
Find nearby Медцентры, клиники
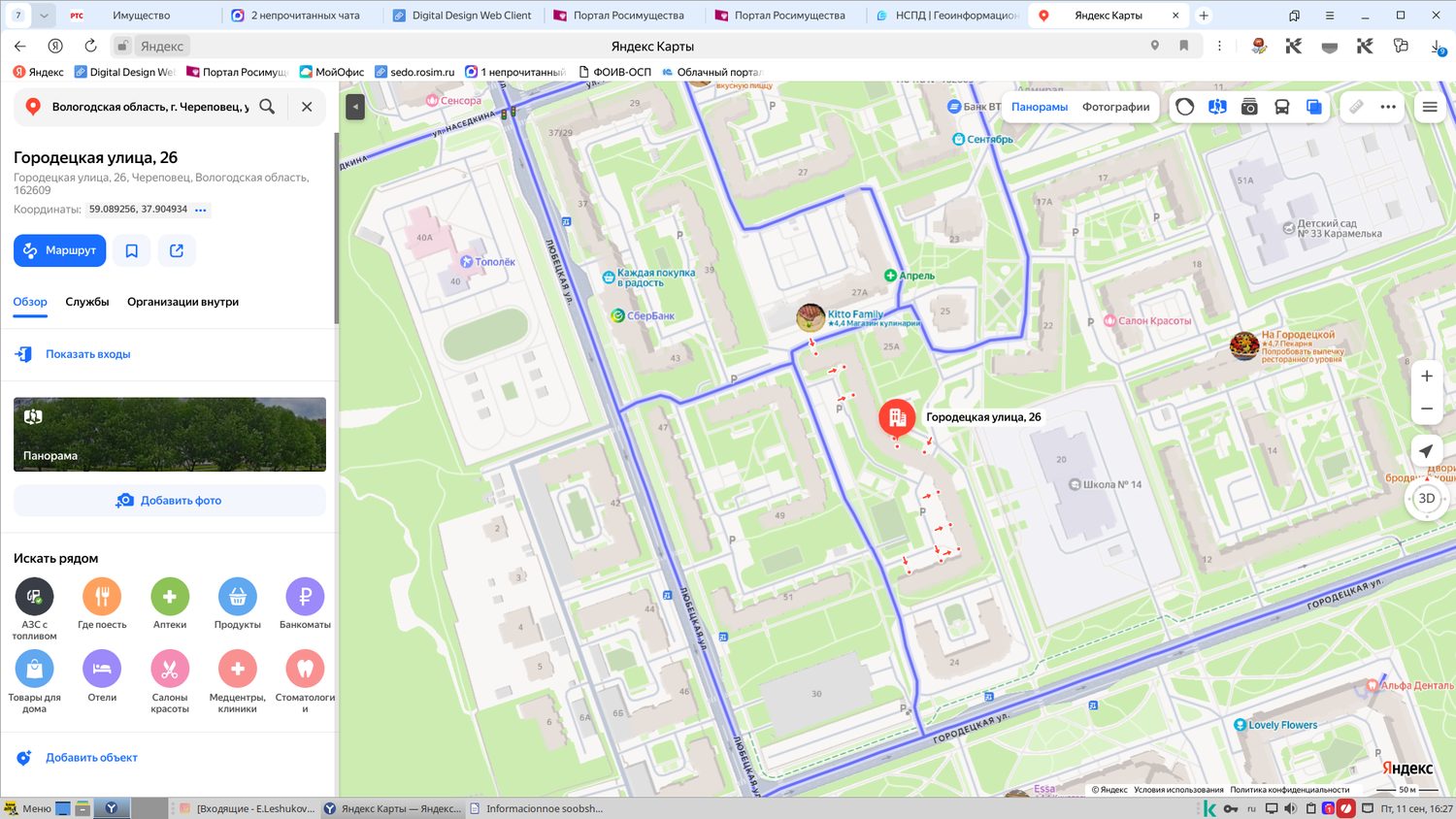(x=238, y=681)
